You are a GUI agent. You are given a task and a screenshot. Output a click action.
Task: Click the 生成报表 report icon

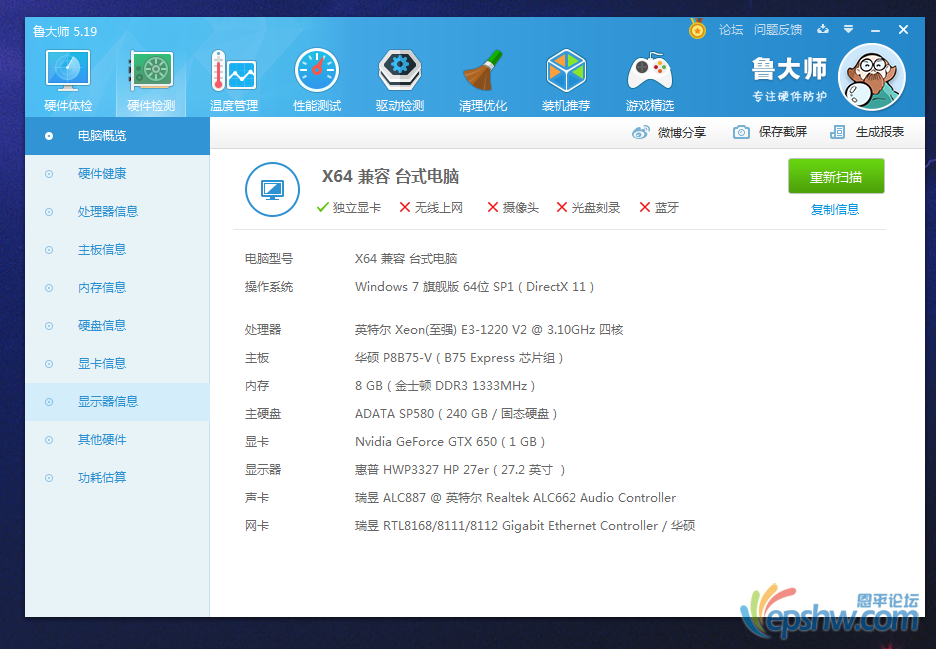[x=837, y=132]
